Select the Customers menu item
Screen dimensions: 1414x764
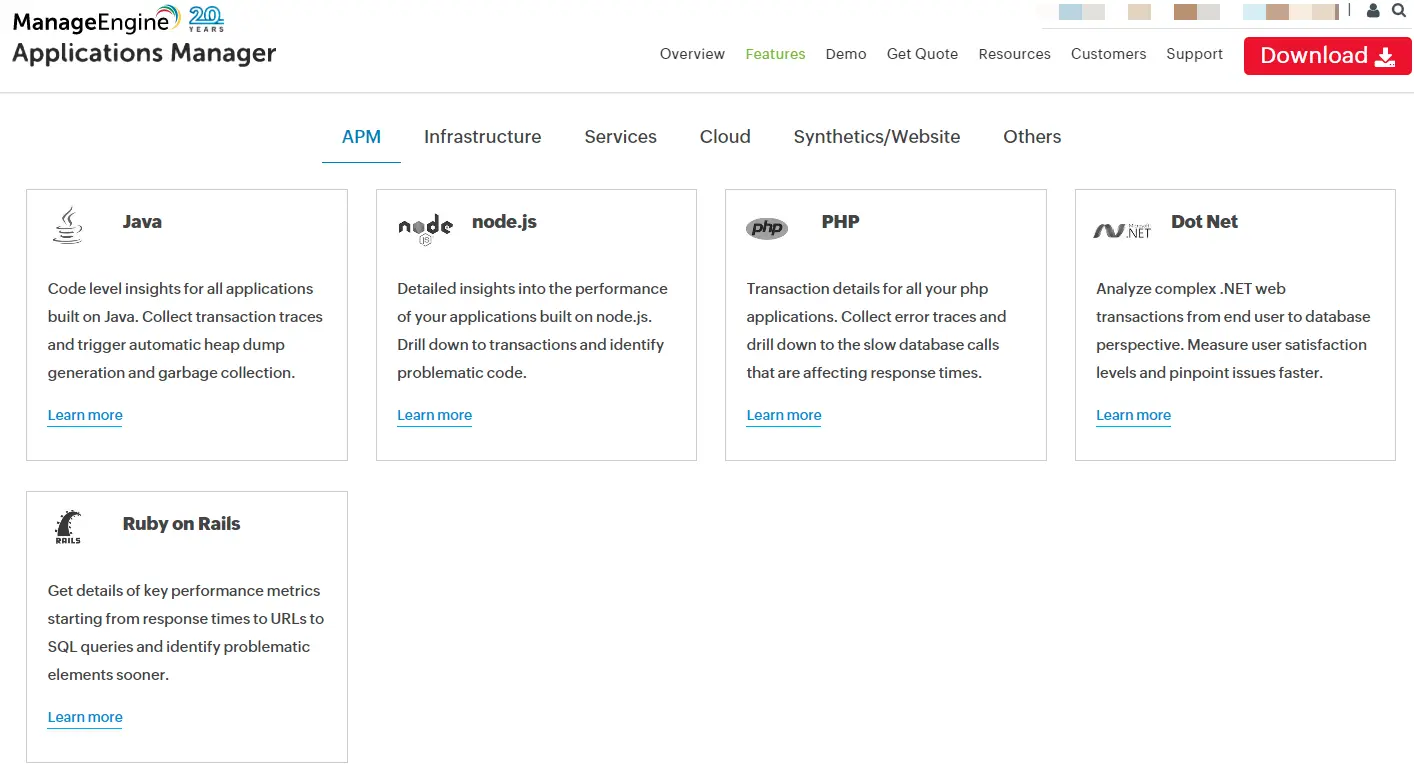pyautogui.click(x=1108, y=54)
